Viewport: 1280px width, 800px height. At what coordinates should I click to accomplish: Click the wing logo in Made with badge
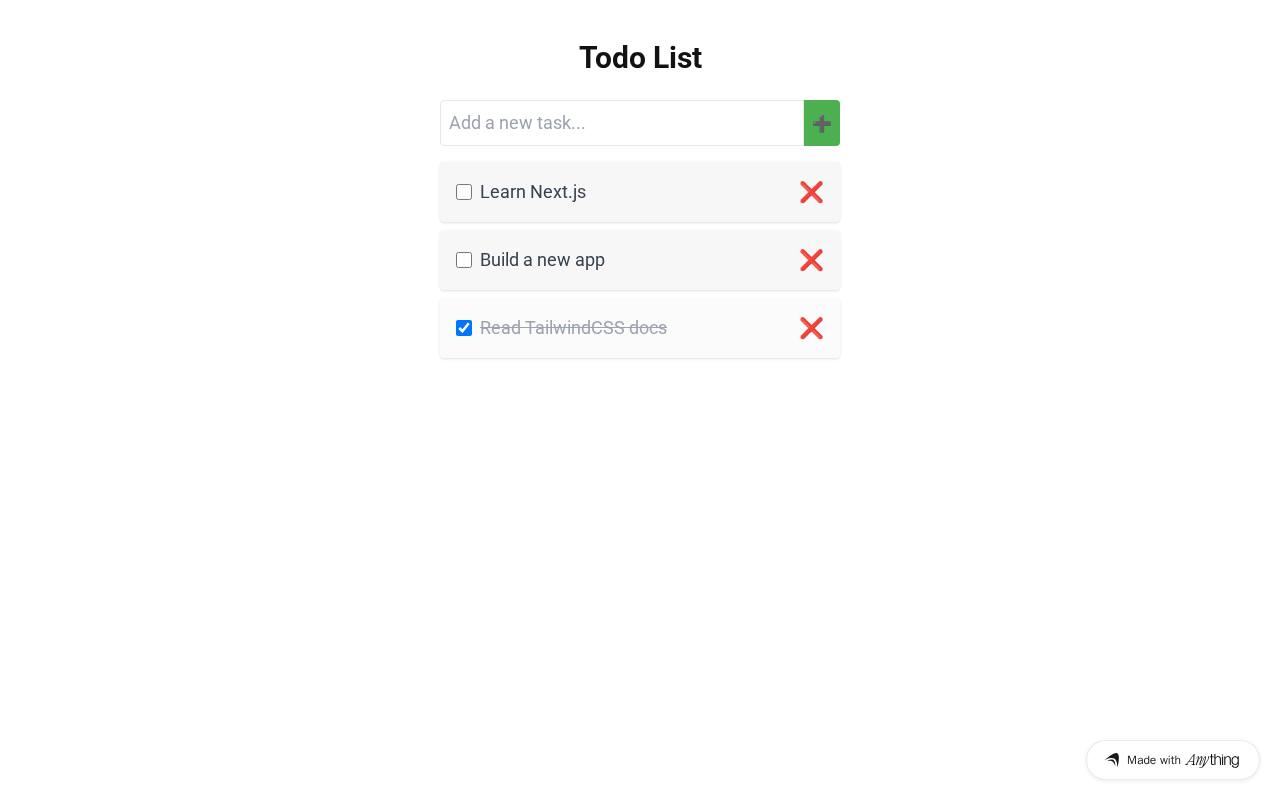tap(1112, 760)
